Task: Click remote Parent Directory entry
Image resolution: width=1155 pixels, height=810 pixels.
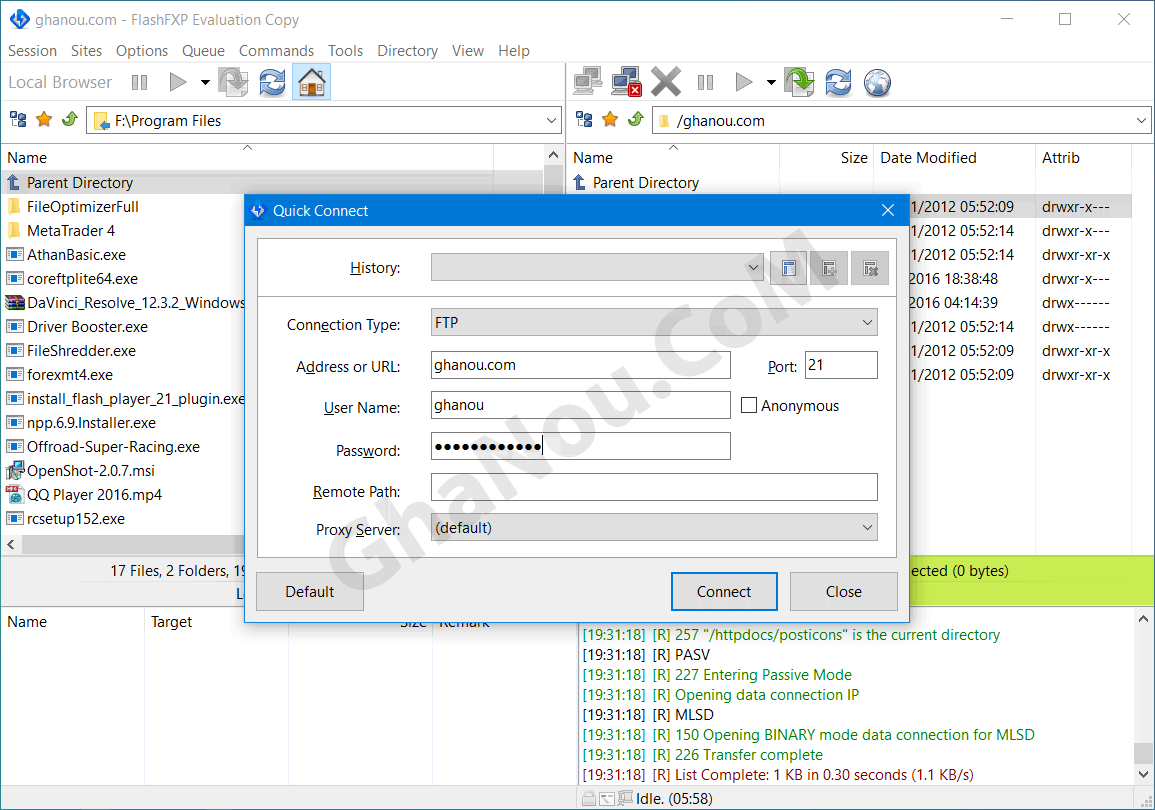Action: coord(645,183)
